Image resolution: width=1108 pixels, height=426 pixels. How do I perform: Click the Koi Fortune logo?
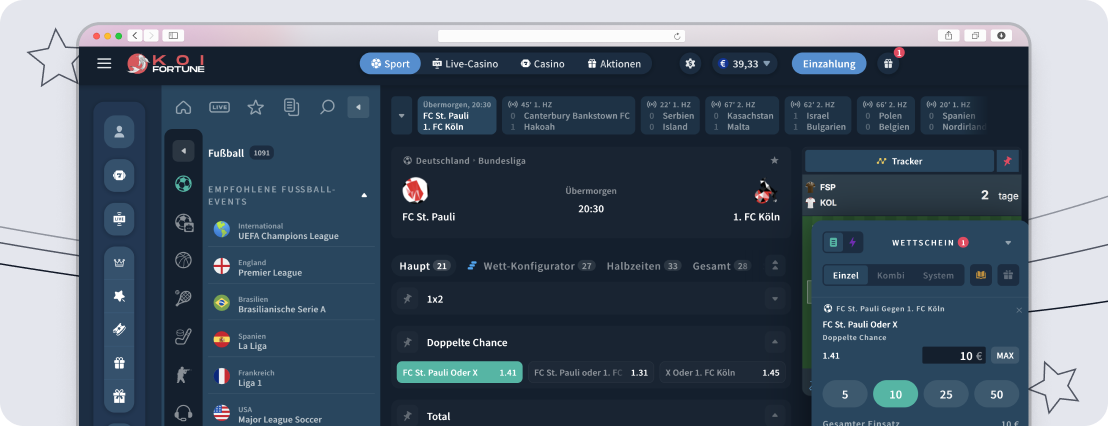pos(166,64)
